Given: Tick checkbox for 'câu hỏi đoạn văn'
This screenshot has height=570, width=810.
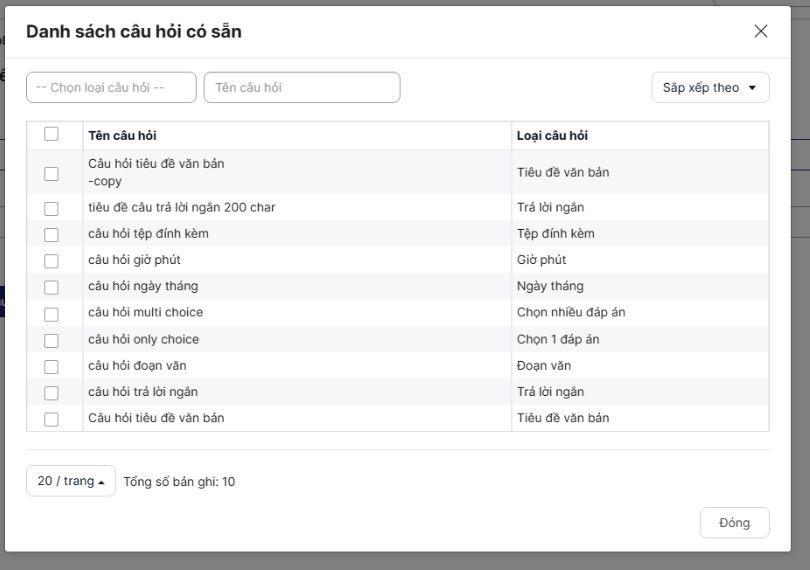Looking at the screenshot, I should (51, 367).
